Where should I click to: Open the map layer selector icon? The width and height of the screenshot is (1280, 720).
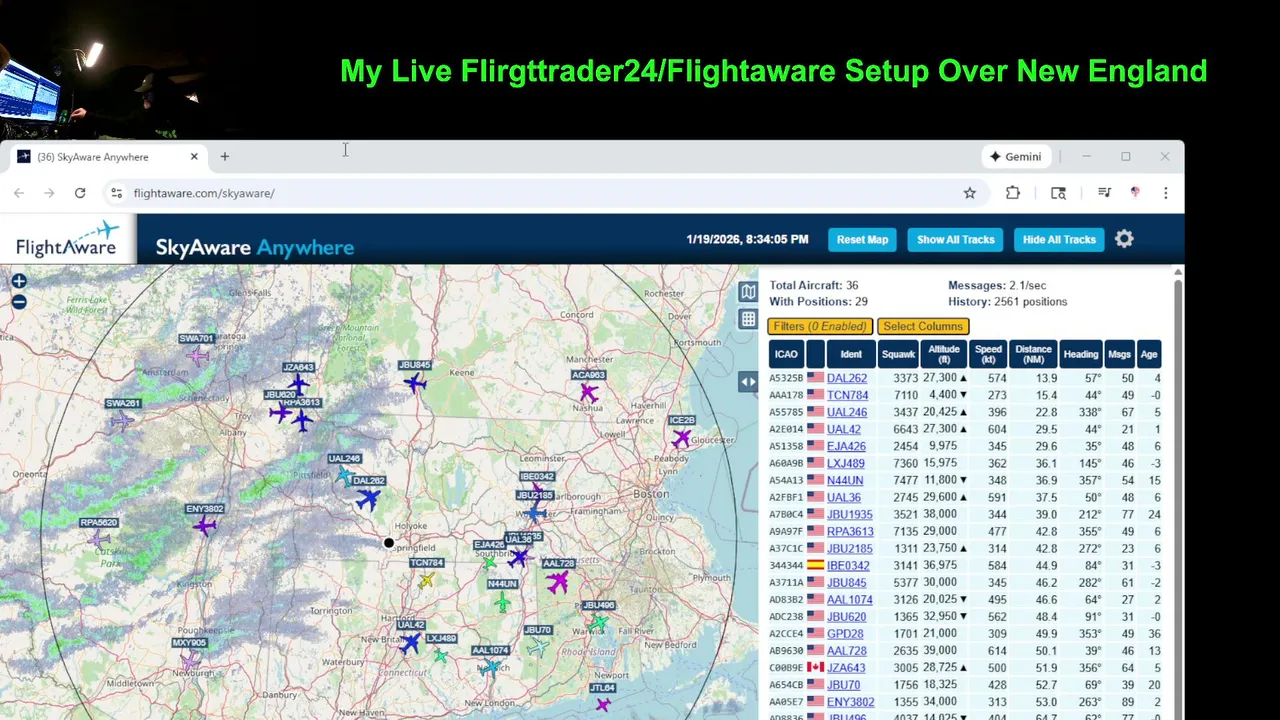pyautogui.click(x=748, y=291)
